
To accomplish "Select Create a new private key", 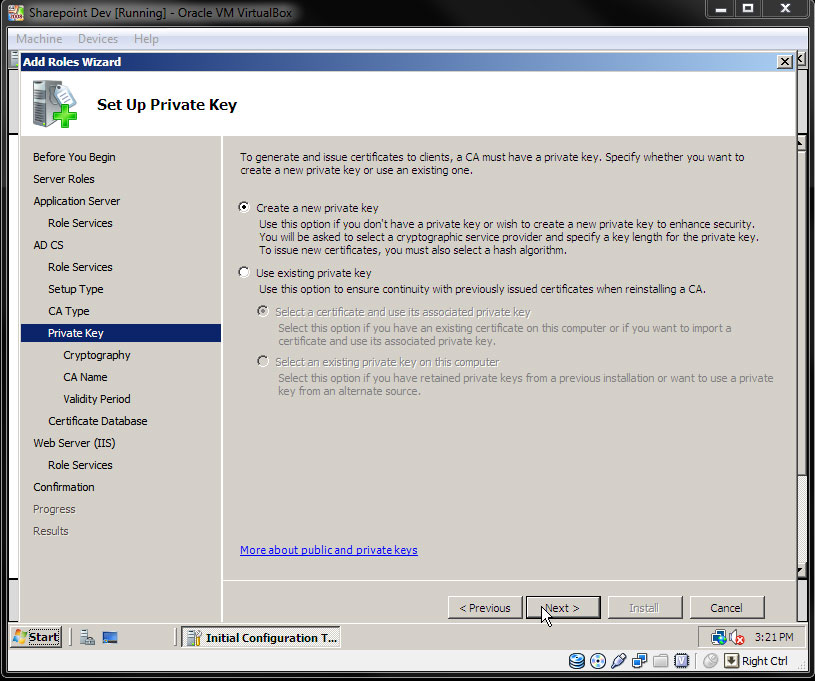I will (244, 207).
